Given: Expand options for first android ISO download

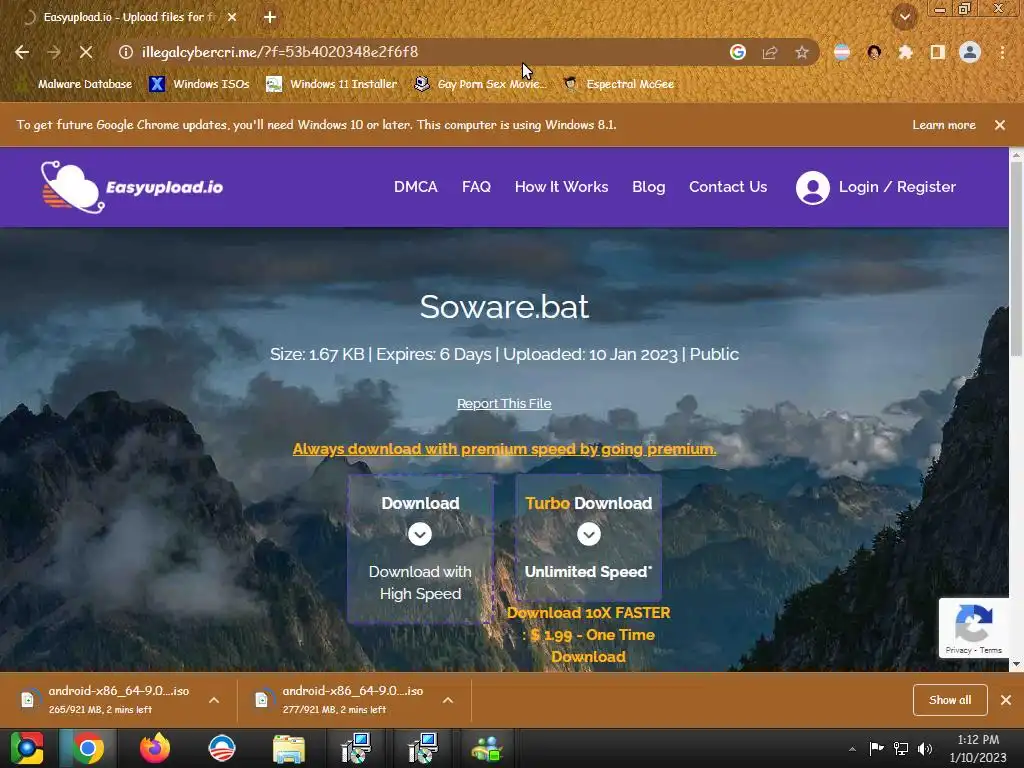Looking at the screenshot, I should tap(214, 700).
